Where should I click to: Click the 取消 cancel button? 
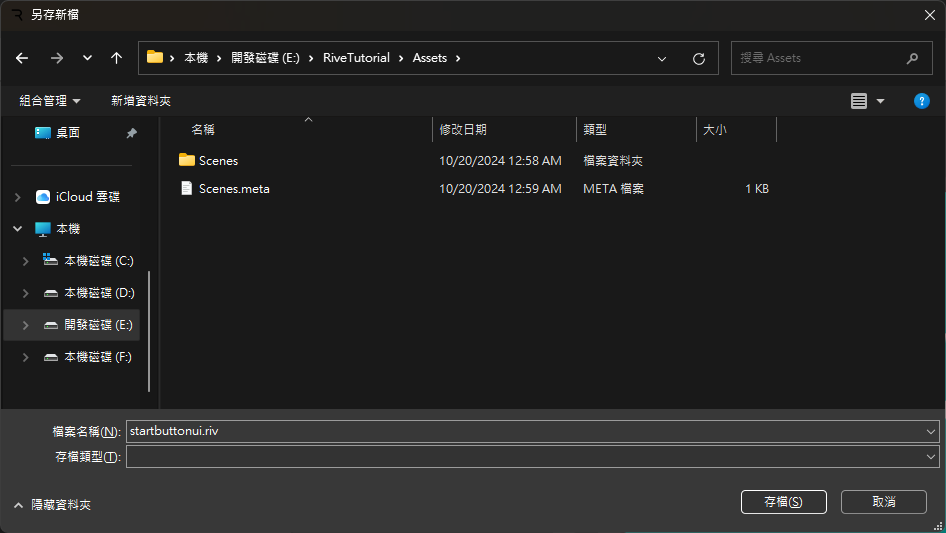883,501
